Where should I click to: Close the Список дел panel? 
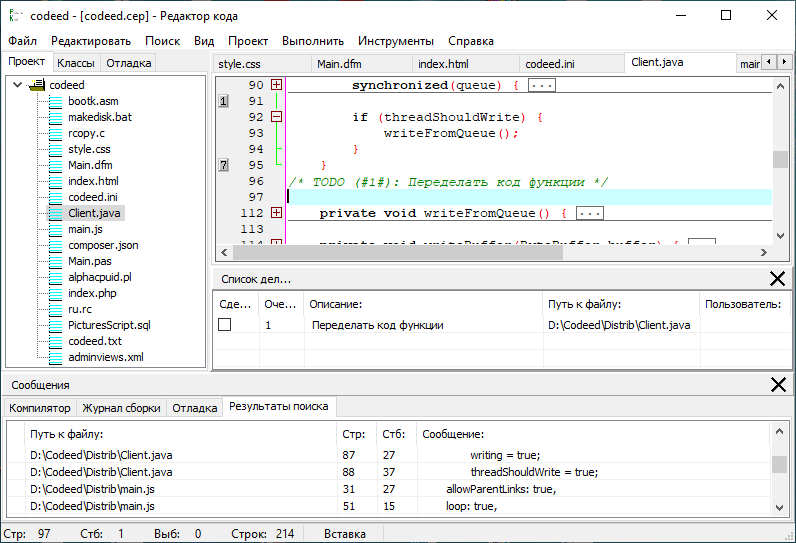(777, 279)
